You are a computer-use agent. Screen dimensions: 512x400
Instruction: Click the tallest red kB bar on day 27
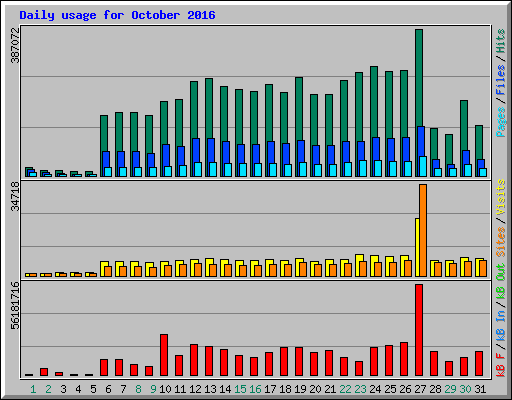419,330
